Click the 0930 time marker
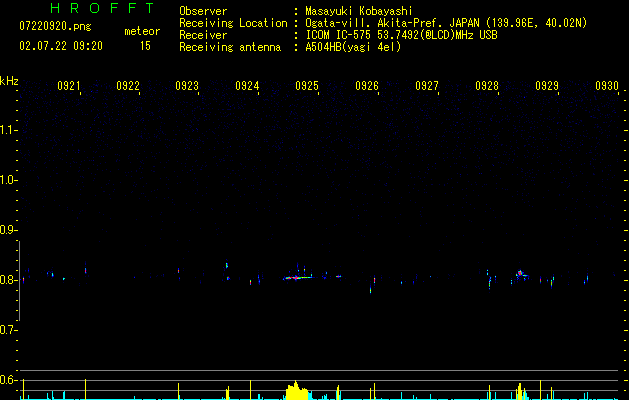The image size is (629, 400). pos(607,86)
